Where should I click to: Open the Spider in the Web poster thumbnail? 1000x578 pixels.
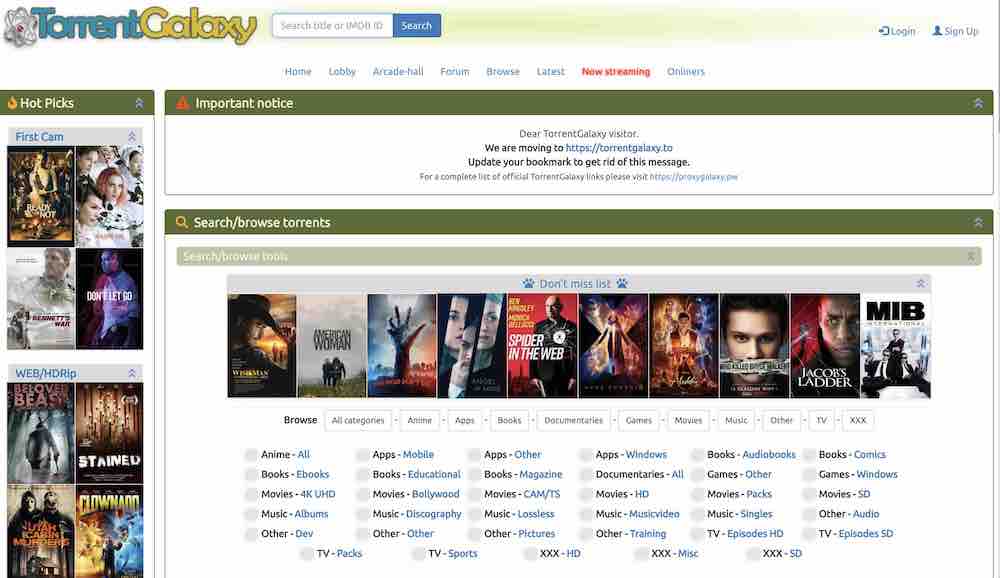coord(541,343)
